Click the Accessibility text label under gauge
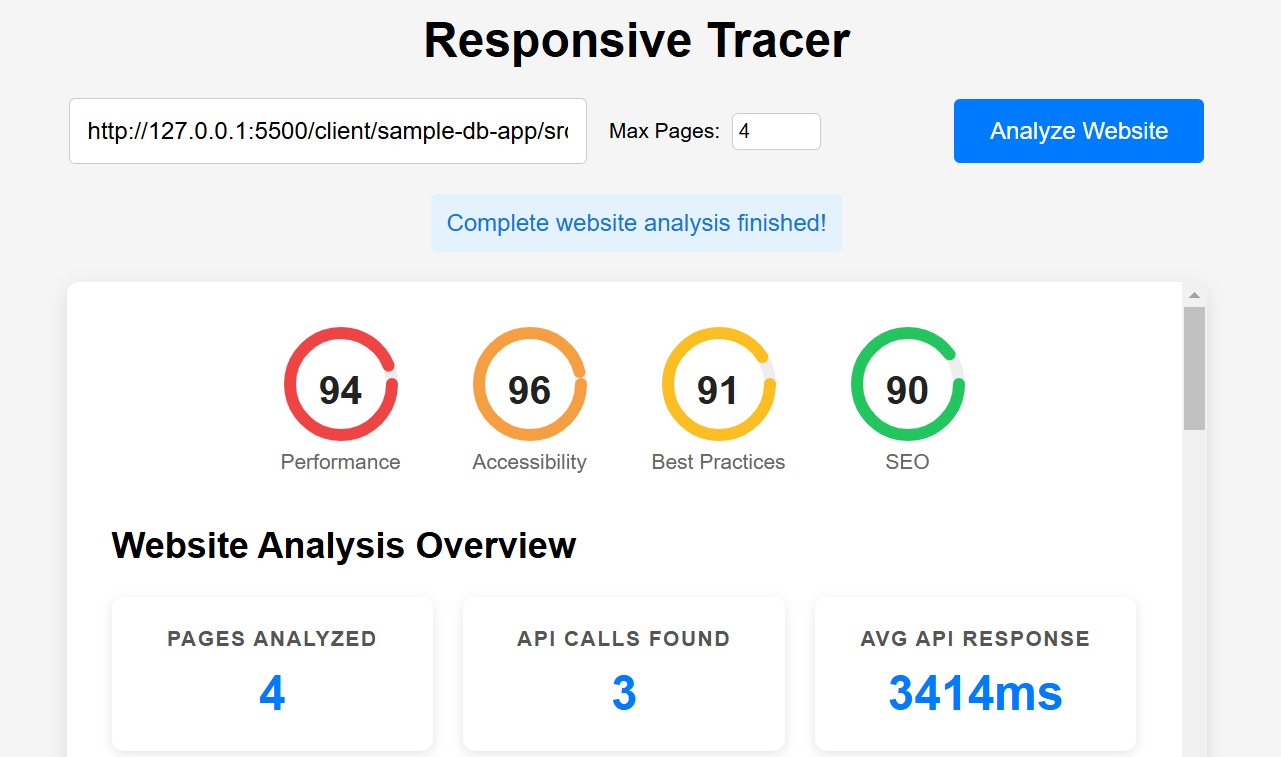The image size is (1281, 757). click(x=529, y=462)
